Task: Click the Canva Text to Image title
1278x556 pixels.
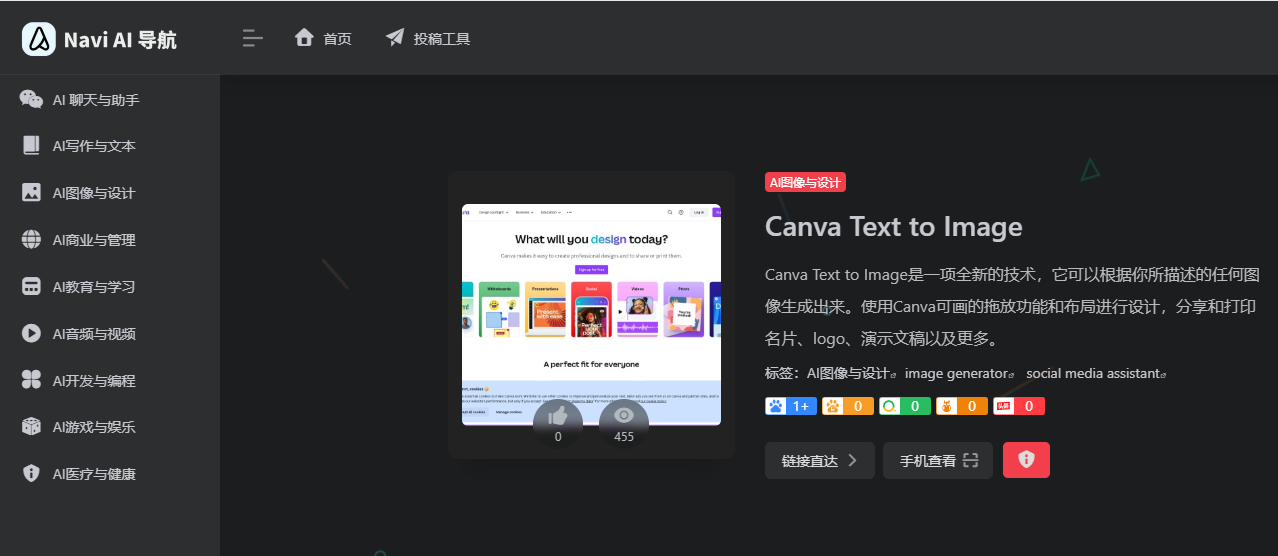Action: [x=894, y=226]
